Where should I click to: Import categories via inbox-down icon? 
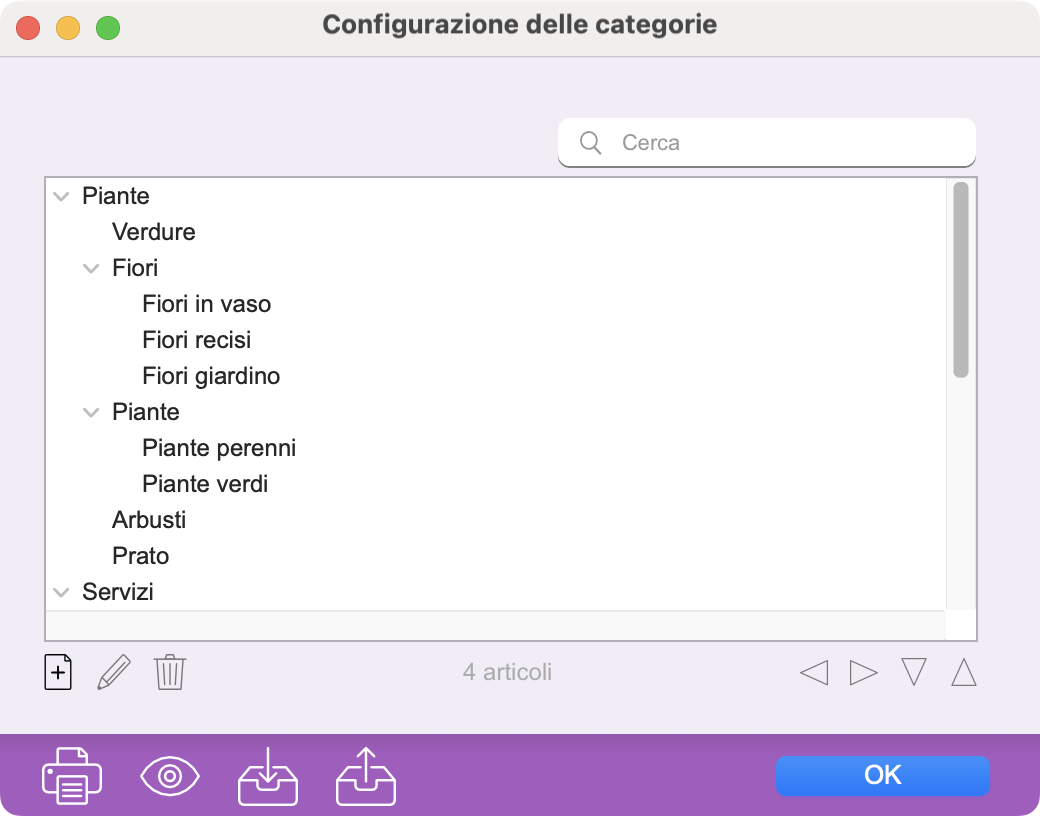click(268, 776)
